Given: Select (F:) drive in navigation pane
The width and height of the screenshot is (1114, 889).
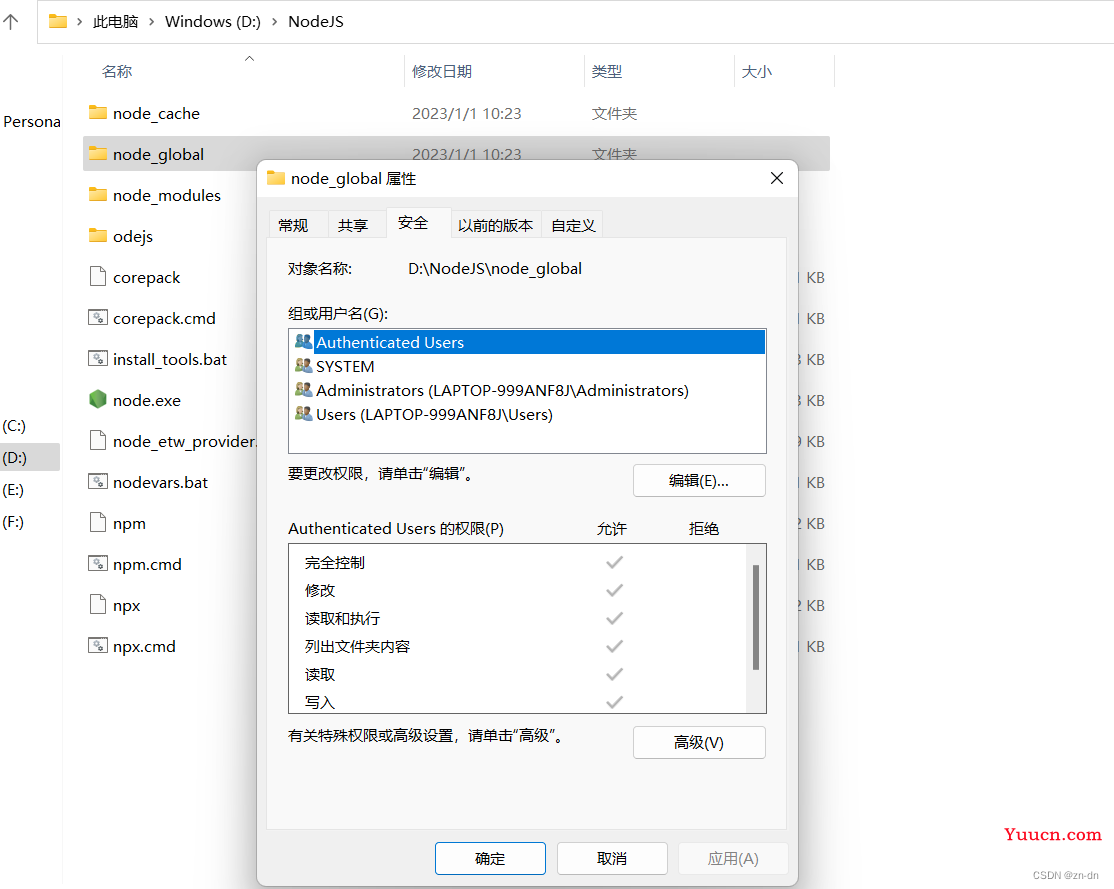Looking at the screenshot, I should coord(14,522).
